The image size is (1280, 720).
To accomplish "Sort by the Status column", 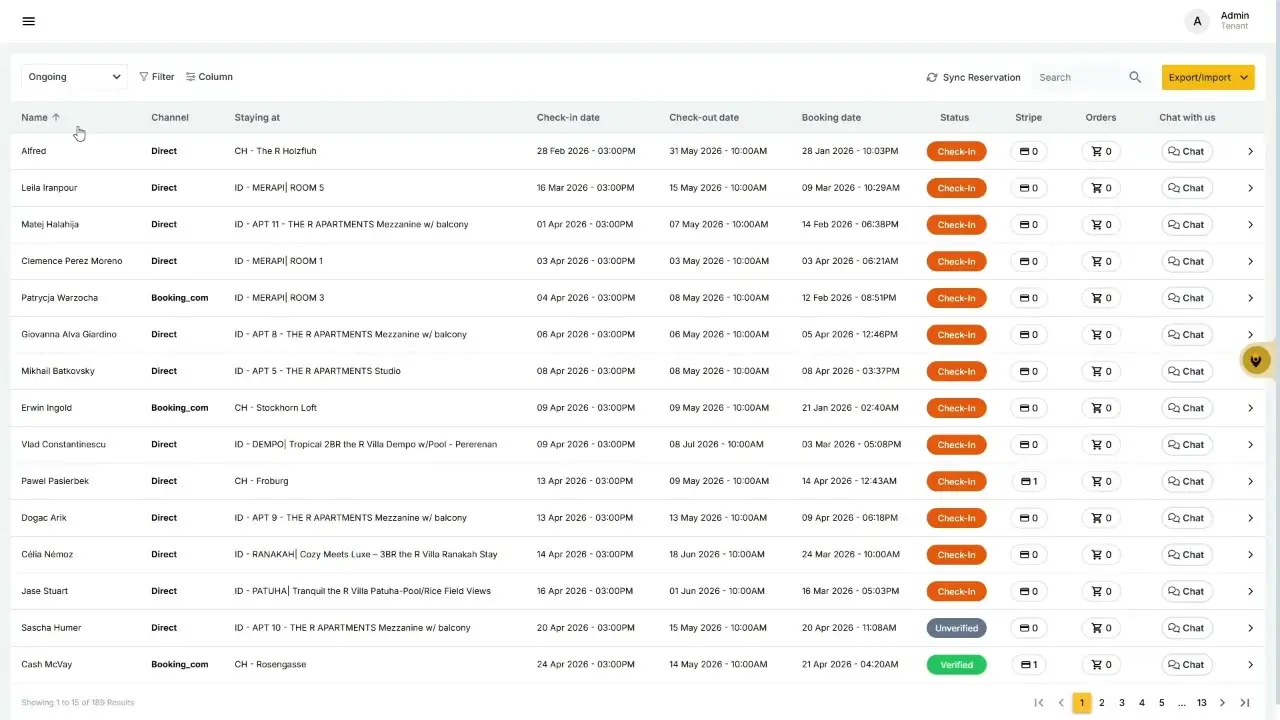I will coord(955,118).
